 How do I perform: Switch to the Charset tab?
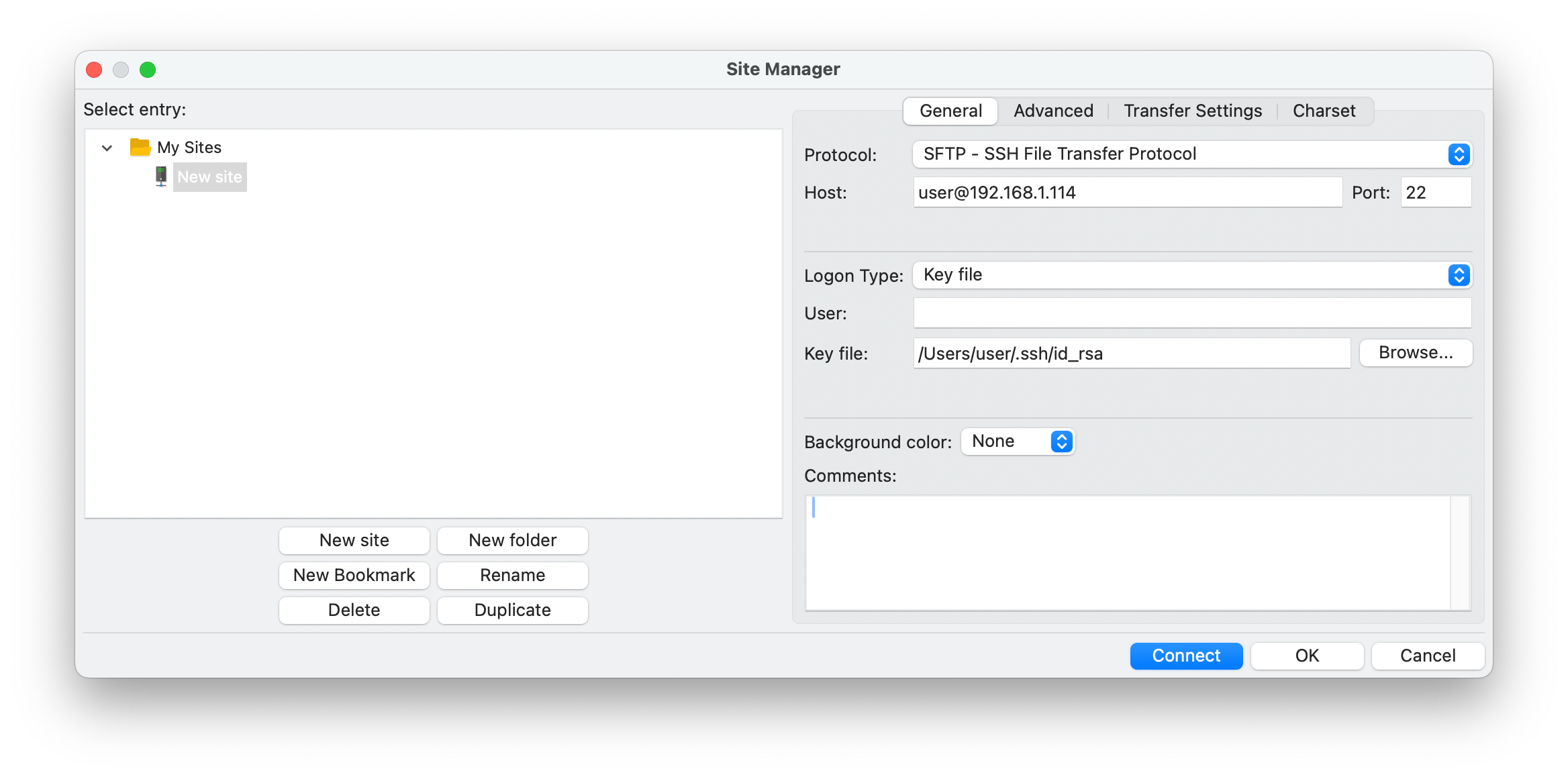[1323, 111]
